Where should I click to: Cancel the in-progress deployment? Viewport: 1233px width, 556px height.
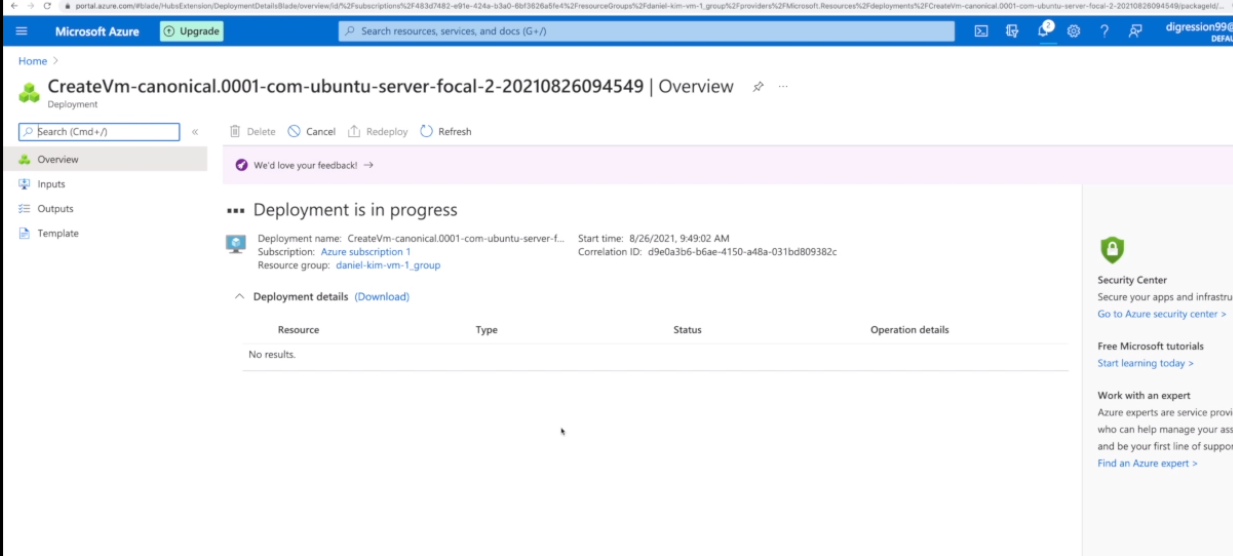[x=312, y=132]
